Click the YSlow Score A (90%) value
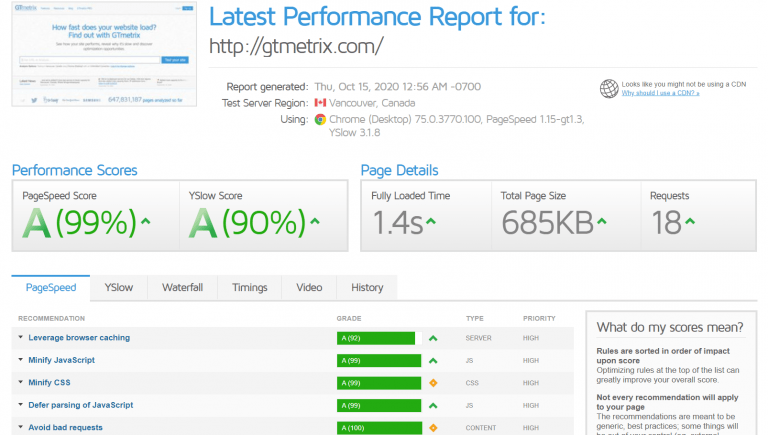The image size is (768, 435). pos(247,223)
